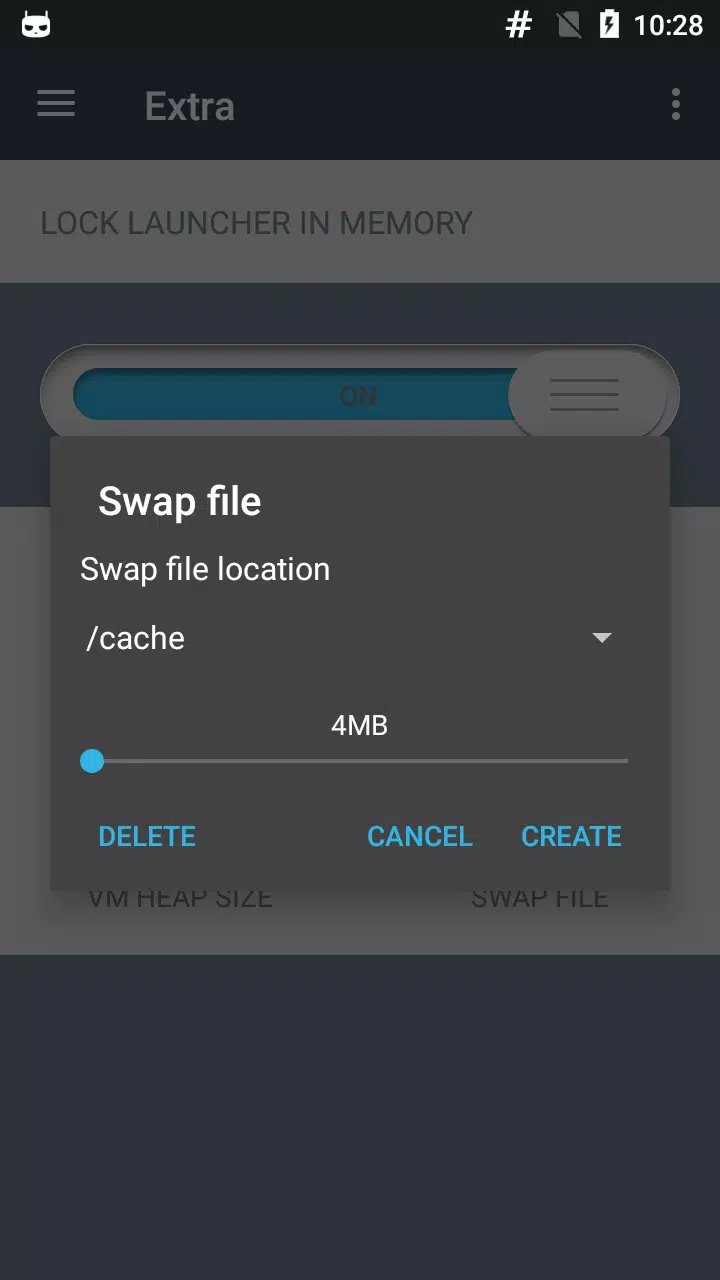Click the Extra title in the app bar
Viewport: 720px width, 1280px height.
(x=190, y=106)
